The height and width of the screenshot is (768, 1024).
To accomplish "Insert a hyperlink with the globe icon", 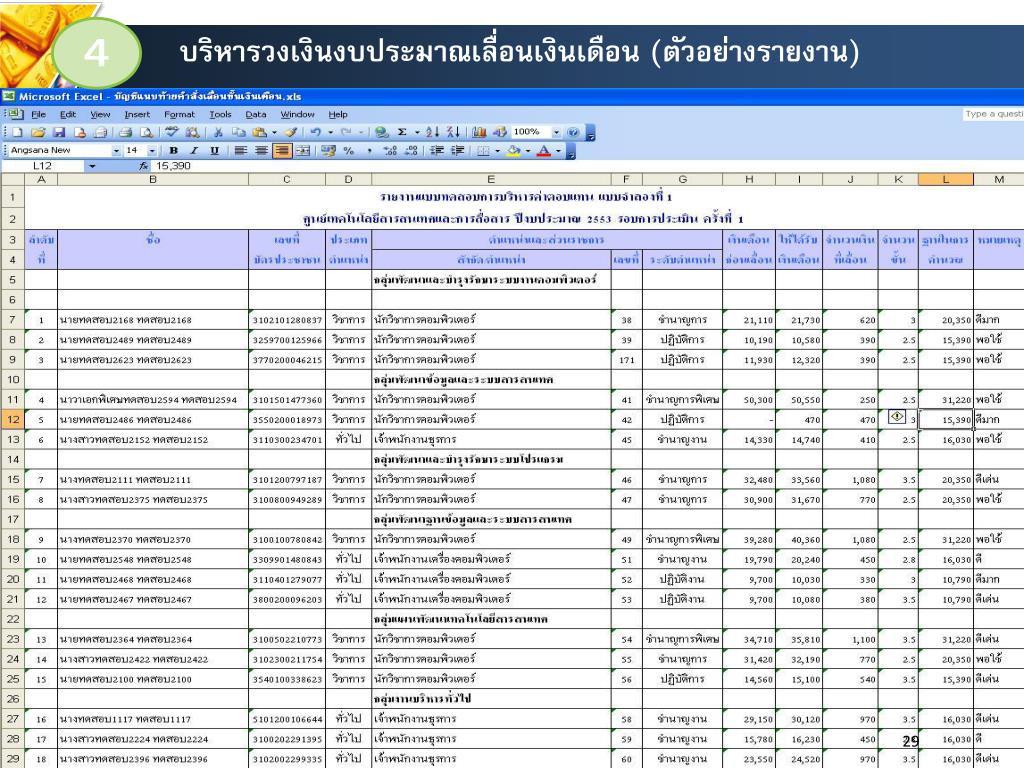I will click(382, 133).
